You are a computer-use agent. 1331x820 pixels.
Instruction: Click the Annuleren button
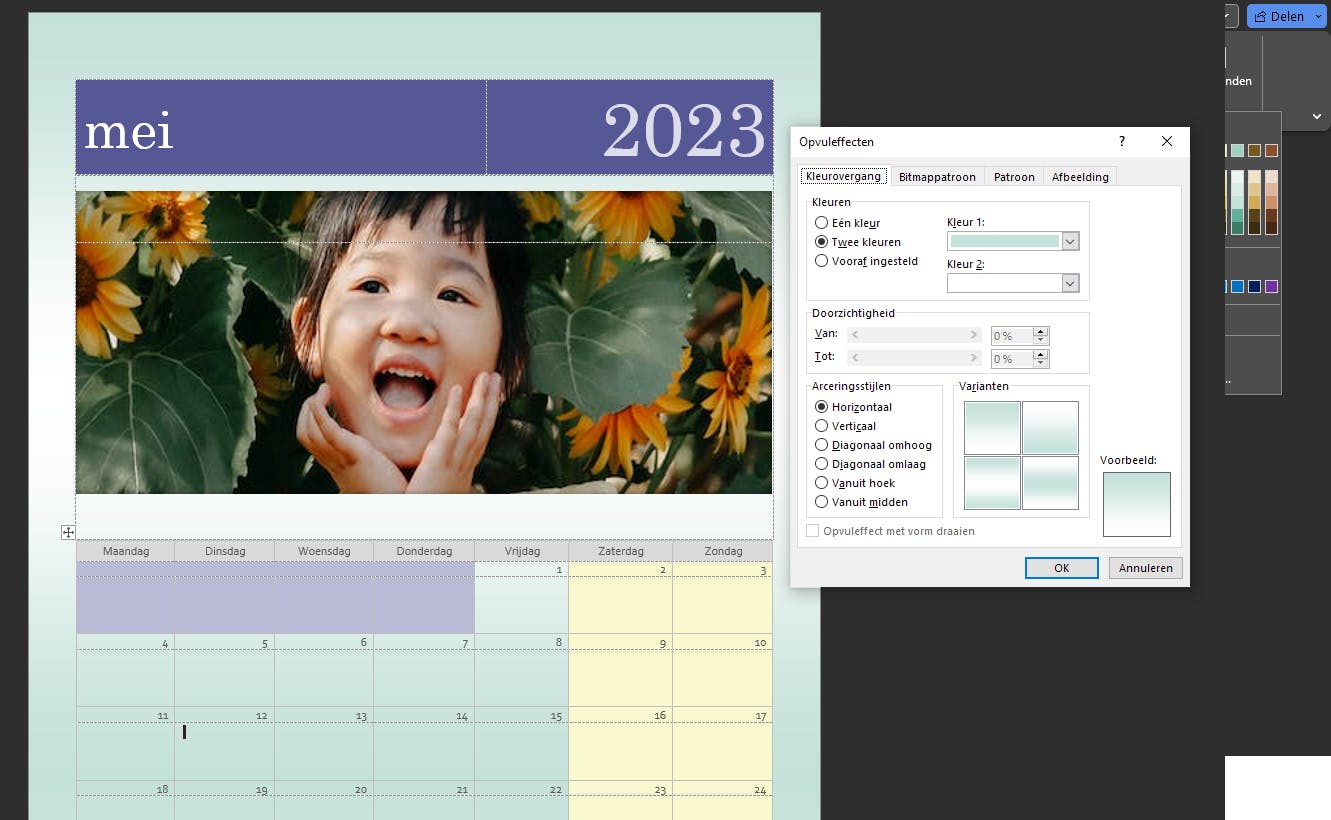(x=1146, y=568)
